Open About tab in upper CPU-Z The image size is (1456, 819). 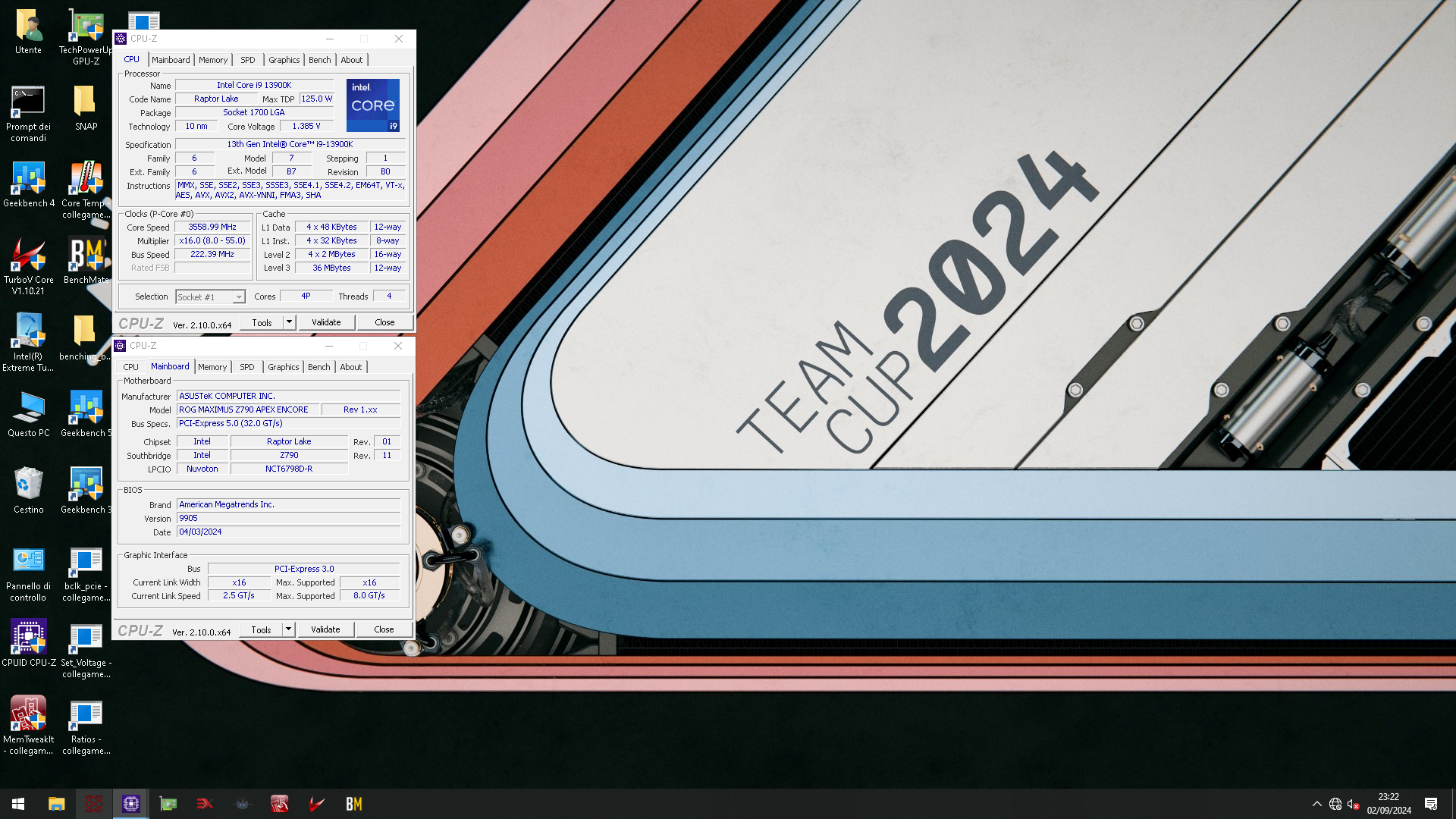(352, 60)
